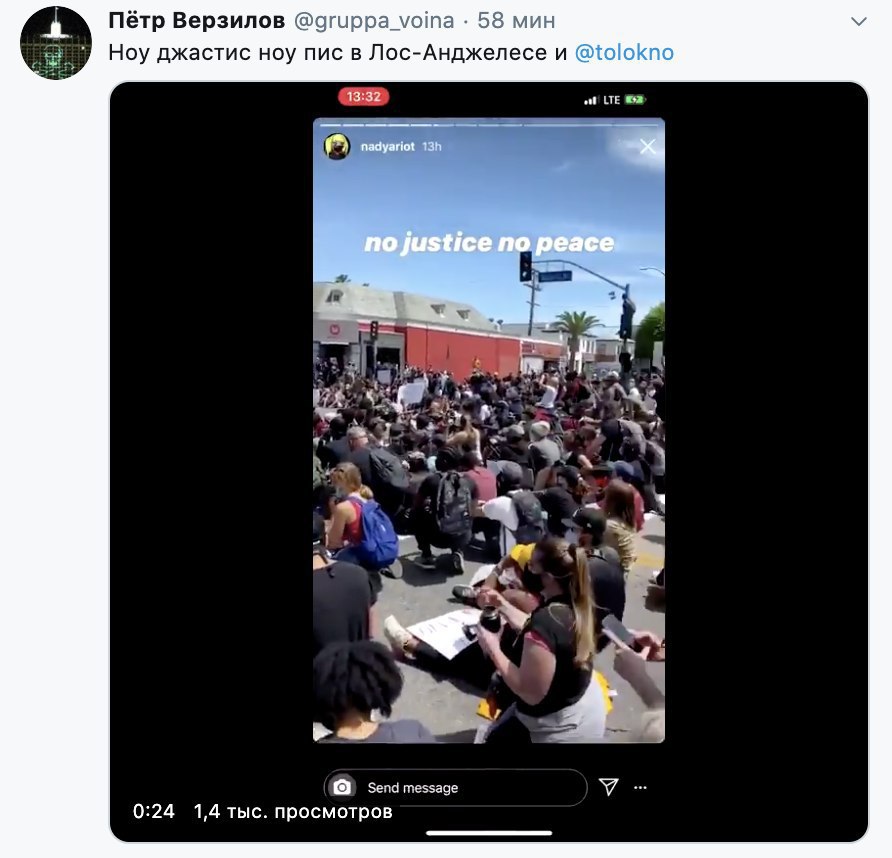Focus the Send message field

[455, 787]
